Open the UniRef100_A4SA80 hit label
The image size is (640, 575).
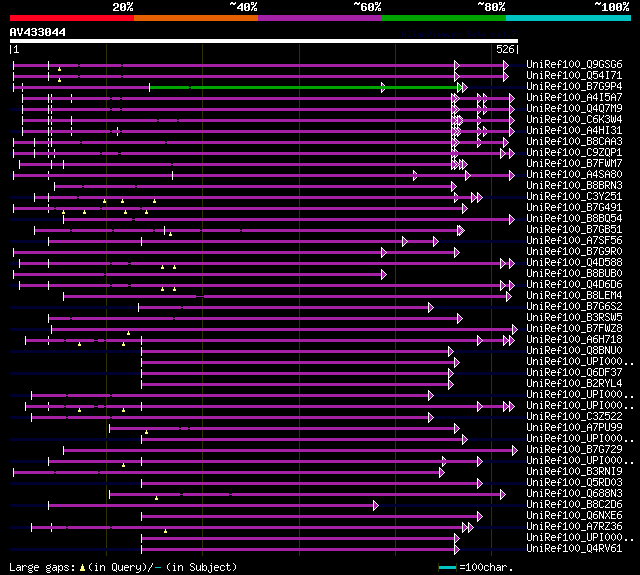[574, 175]
